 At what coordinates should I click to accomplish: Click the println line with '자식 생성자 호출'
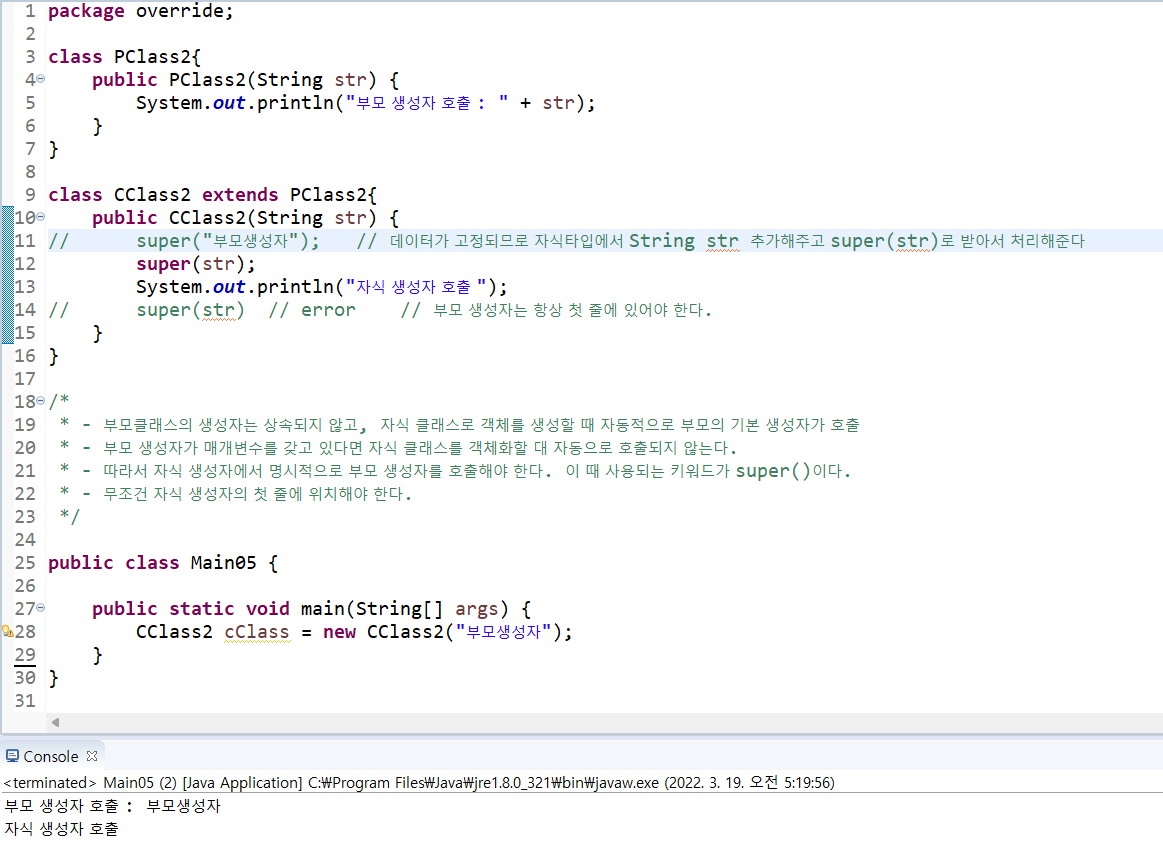coord(322,287)
